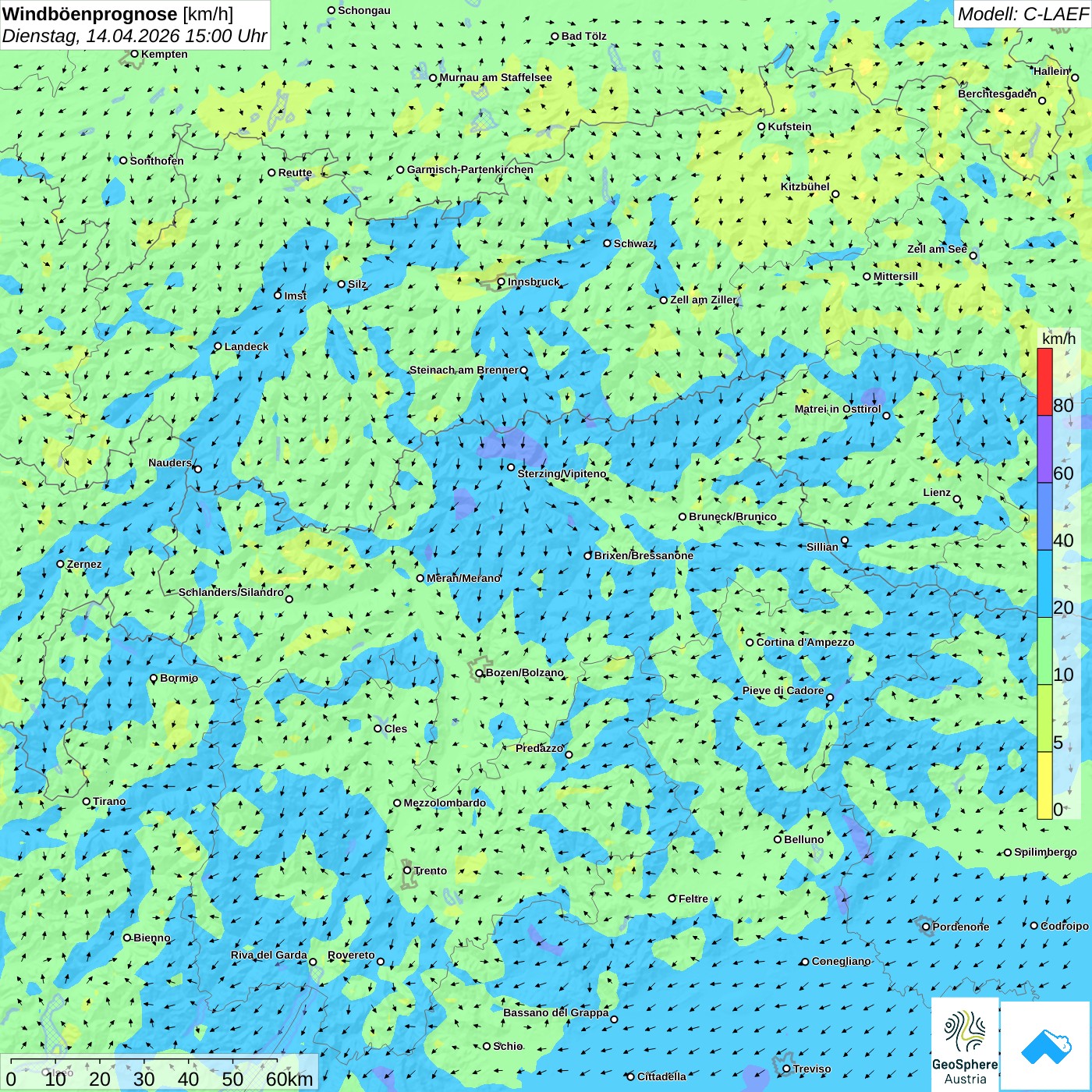Click the Berchtesgaden label
Image resolution: width=1092 pixels, height=1092 pixels.
pos(997,94)
